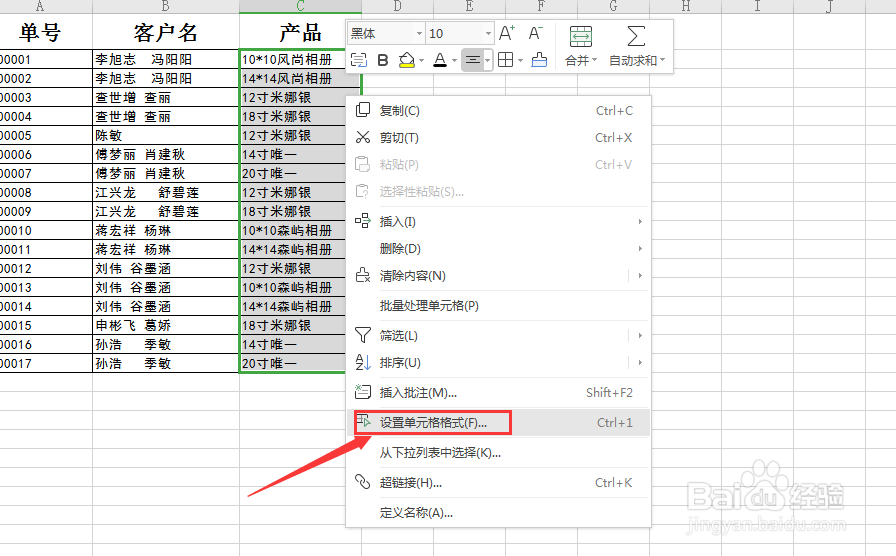896x556 pixels.
Task: Select the order number cell 00017
Action: point(46,363)
